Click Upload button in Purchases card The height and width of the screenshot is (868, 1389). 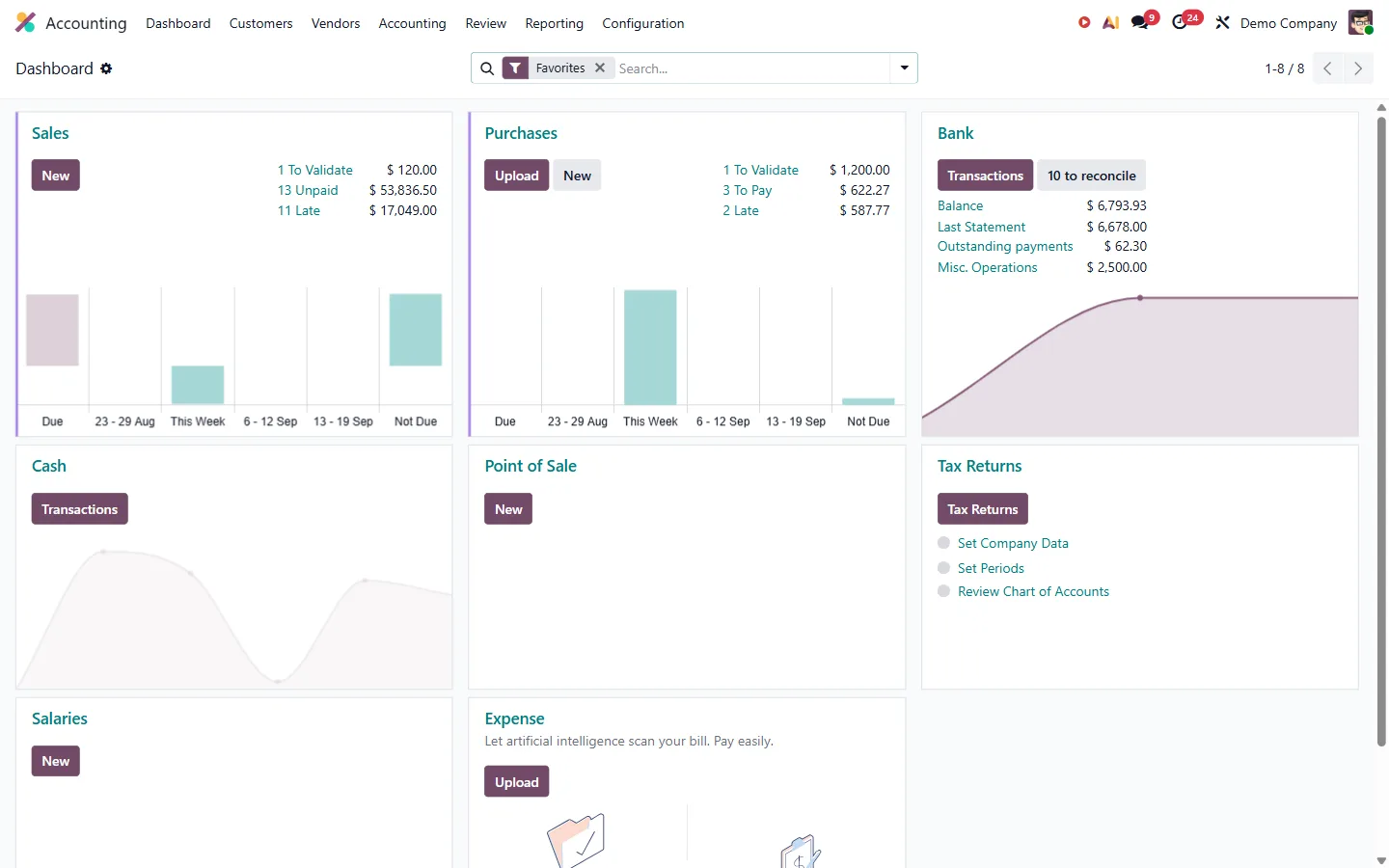coord(517,176)
